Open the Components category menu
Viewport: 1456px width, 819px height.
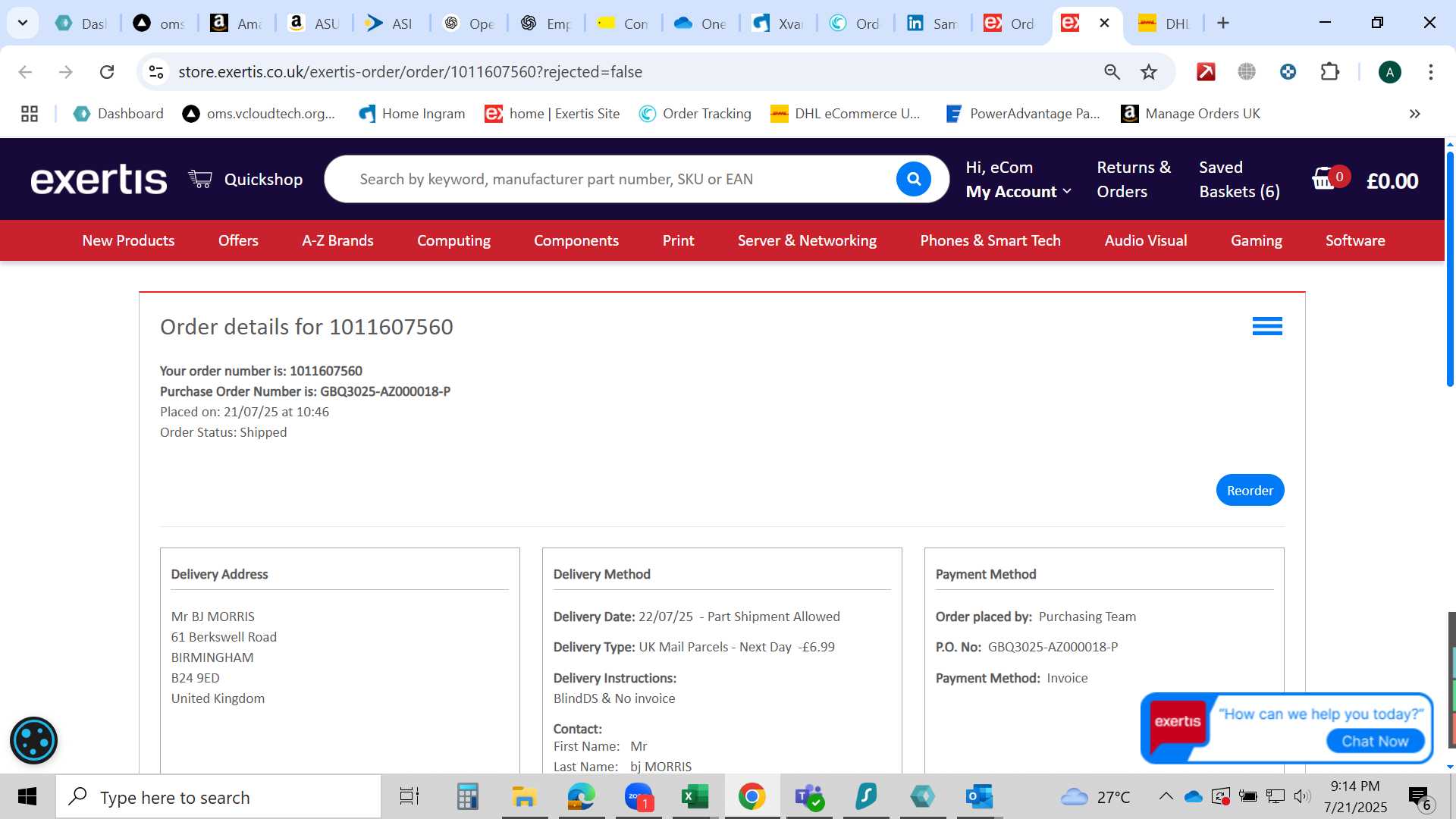[x=576, y=240]
